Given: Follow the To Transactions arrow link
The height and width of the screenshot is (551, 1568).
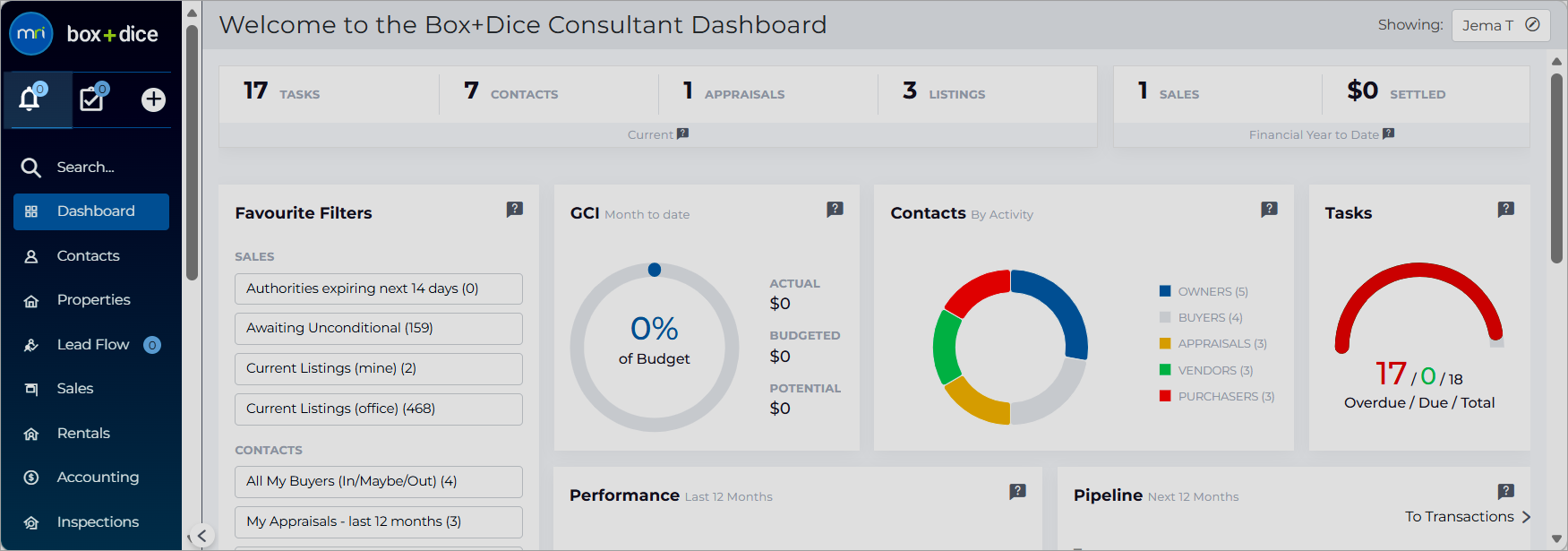Looking at the screenshot, I should point(1469,517).
